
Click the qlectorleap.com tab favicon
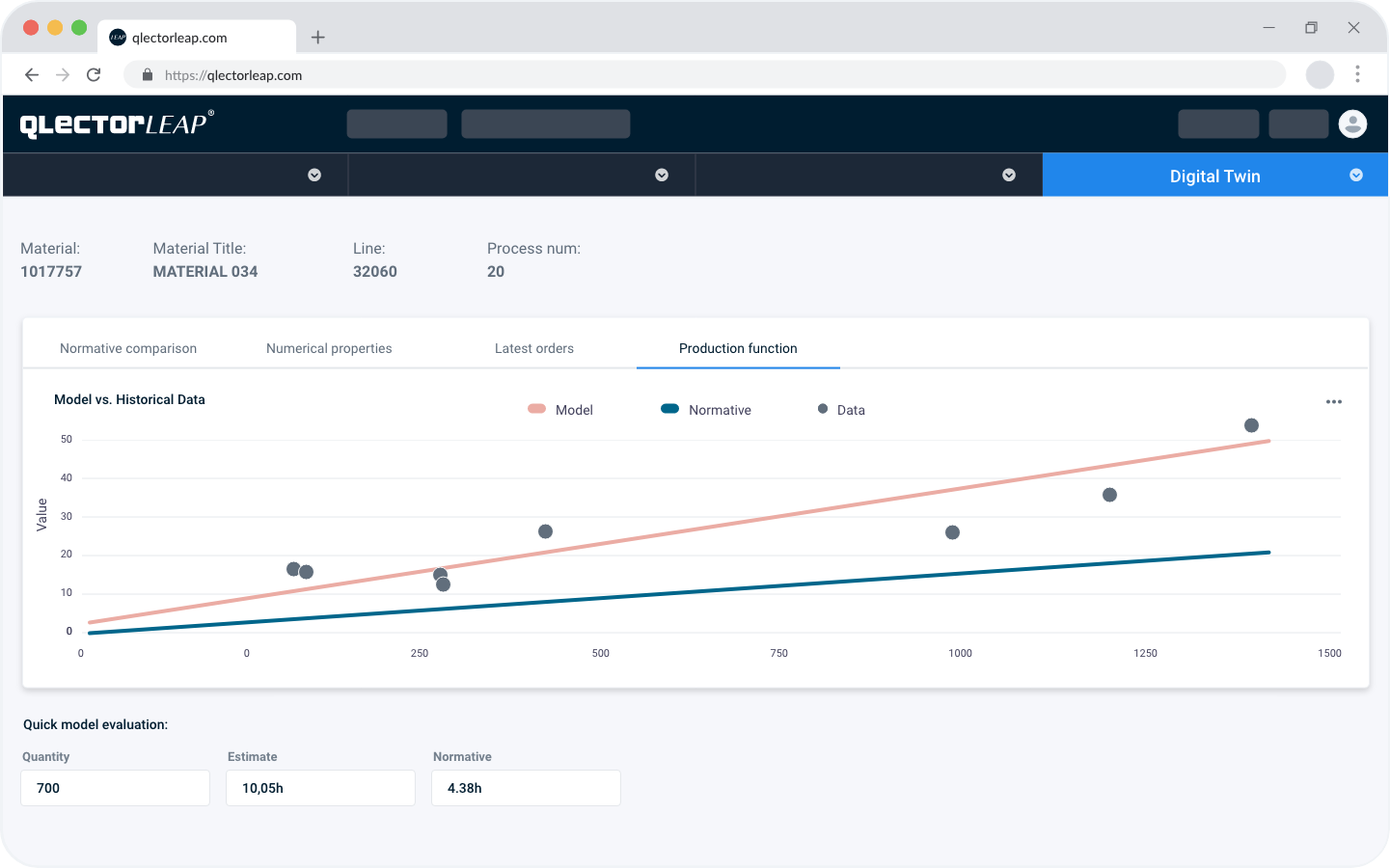(118, 38)
